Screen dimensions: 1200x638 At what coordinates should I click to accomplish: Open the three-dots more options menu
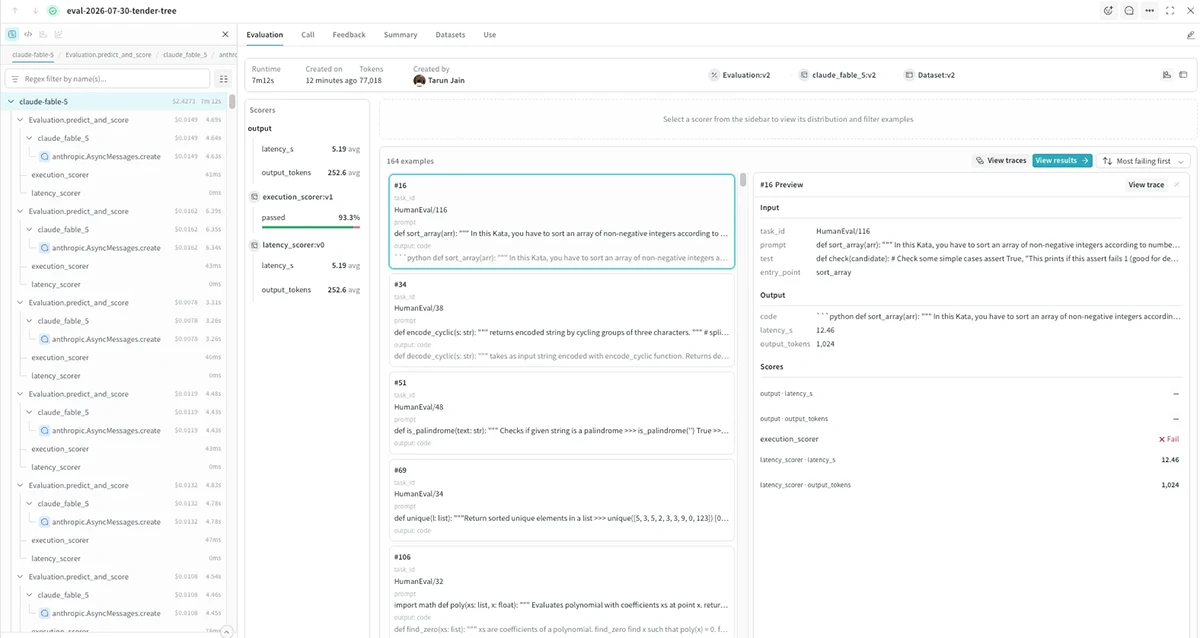[1149, 11]
